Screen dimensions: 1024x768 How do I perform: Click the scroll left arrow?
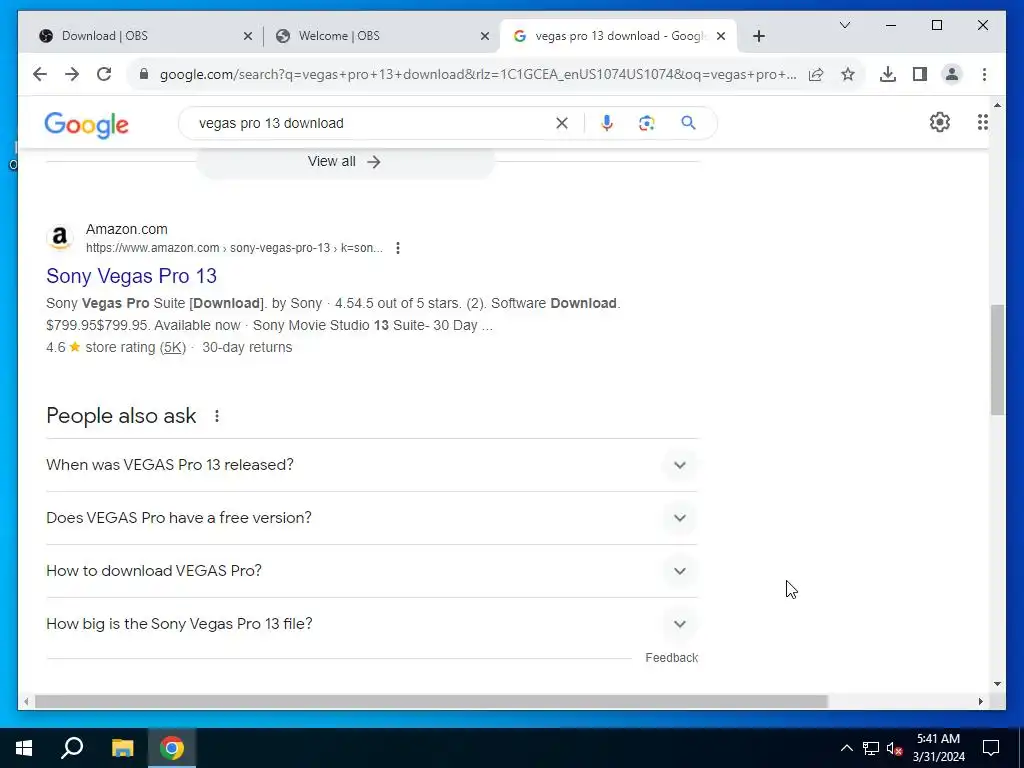(25, 701)
